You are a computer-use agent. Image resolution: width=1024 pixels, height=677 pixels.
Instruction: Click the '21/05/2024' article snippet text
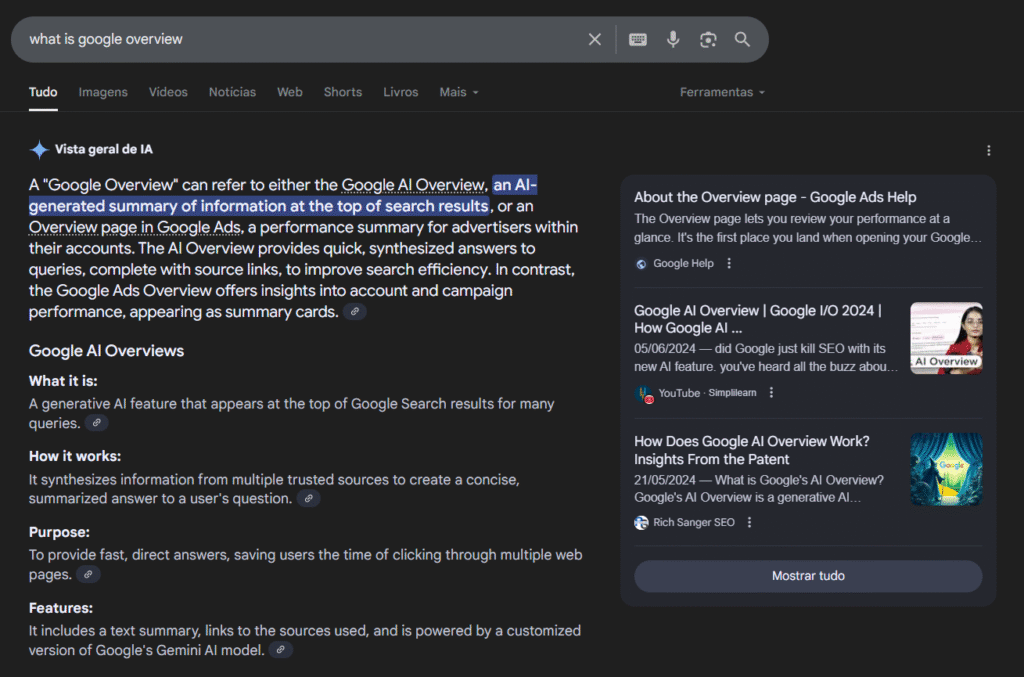759,488
